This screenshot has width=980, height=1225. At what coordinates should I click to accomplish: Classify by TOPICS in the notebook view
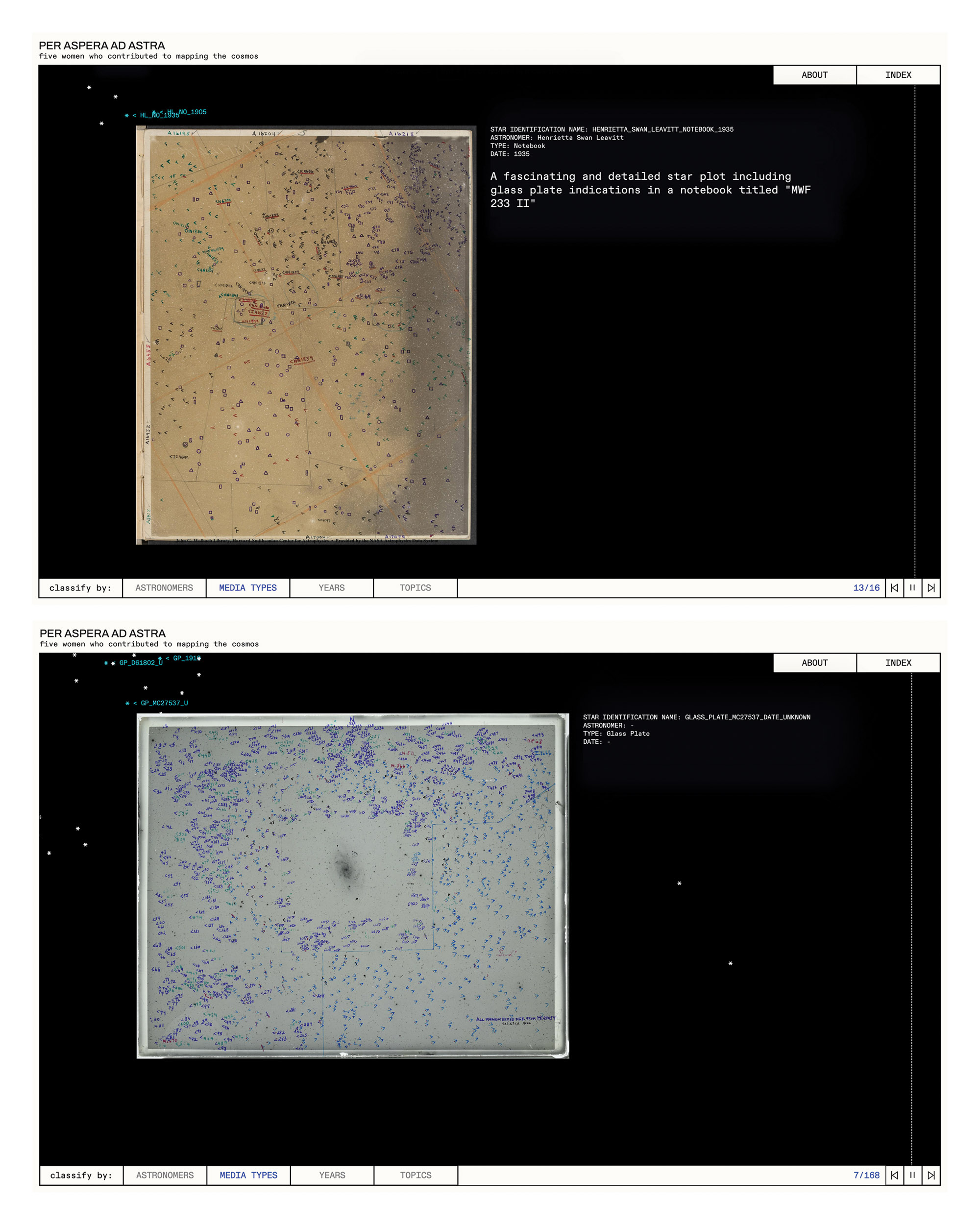(x=415, y=588)
